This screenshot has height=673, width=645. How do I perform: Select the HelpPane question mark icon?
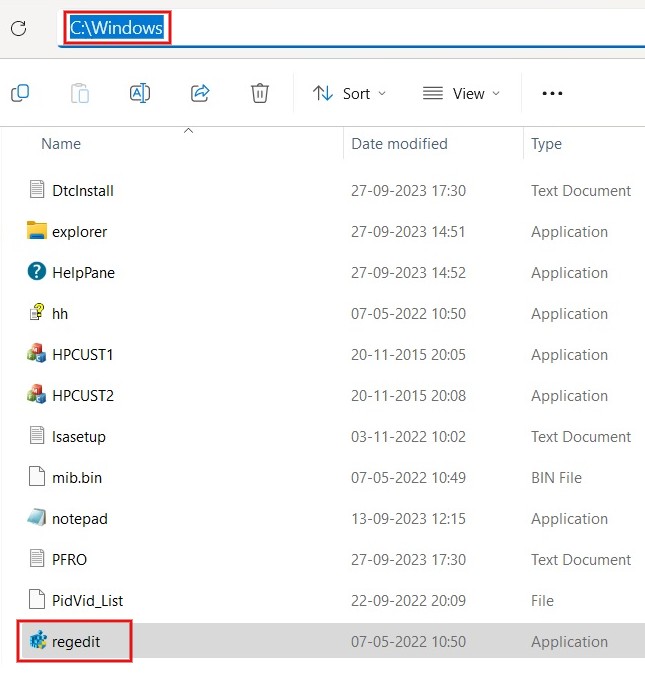36,271
